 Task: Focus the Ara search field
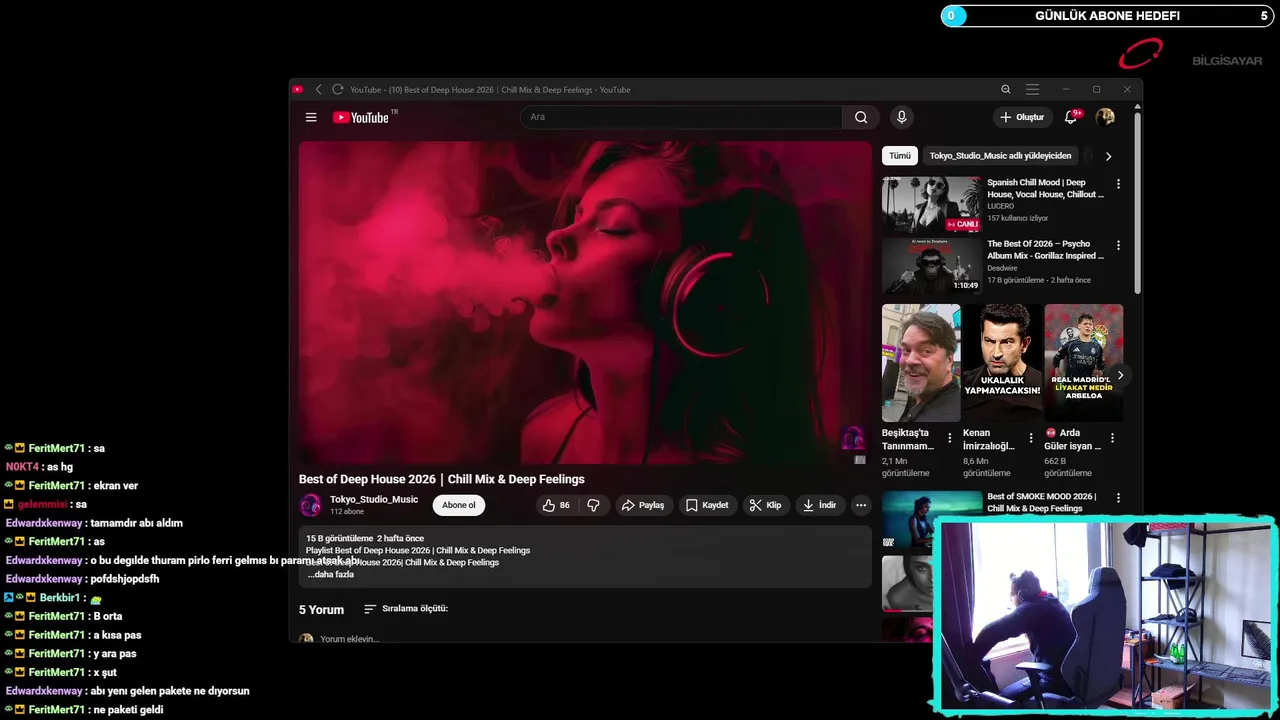tap(681, 117)
